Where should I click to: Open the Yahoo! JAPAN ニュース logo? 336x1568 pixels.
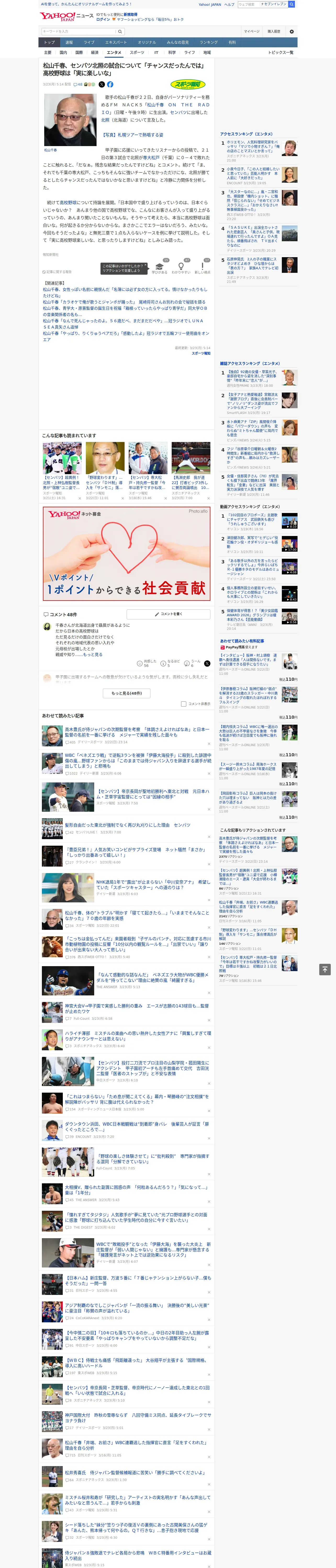point(66,16)
